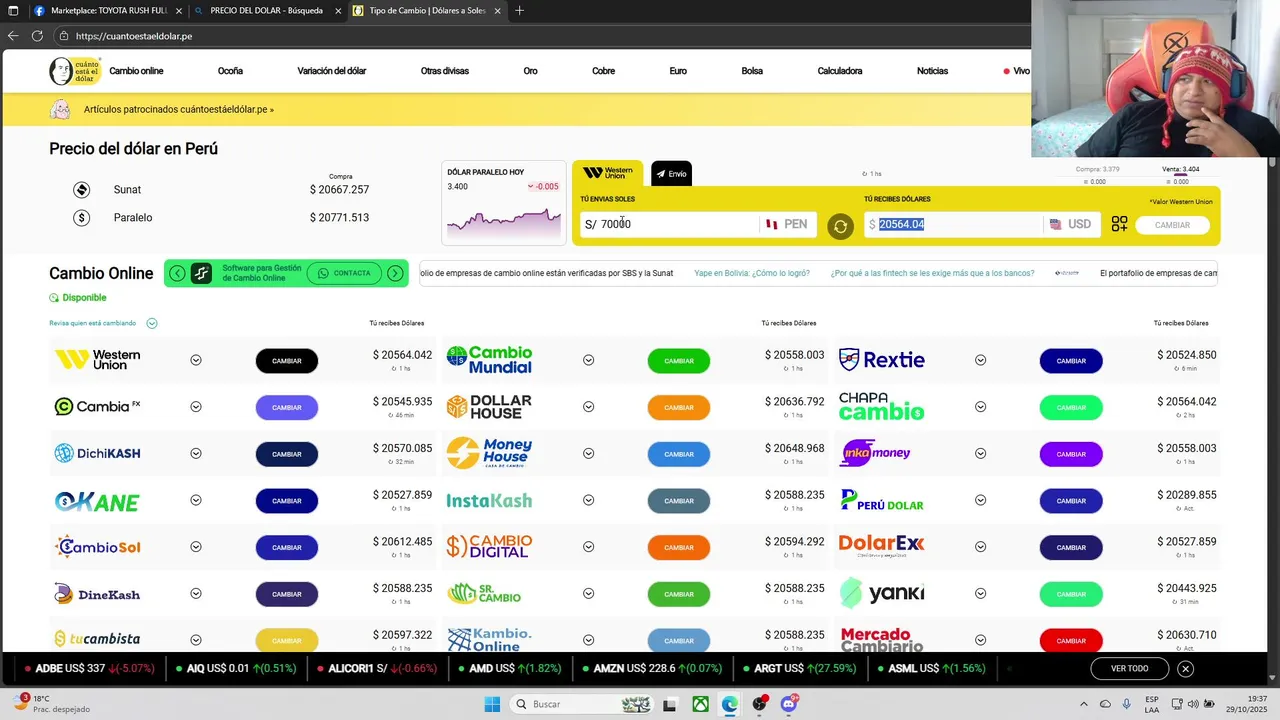The image size is (1280, 720).
Task: Click the Sr. Cambio logo
Action: coord(484,594)
